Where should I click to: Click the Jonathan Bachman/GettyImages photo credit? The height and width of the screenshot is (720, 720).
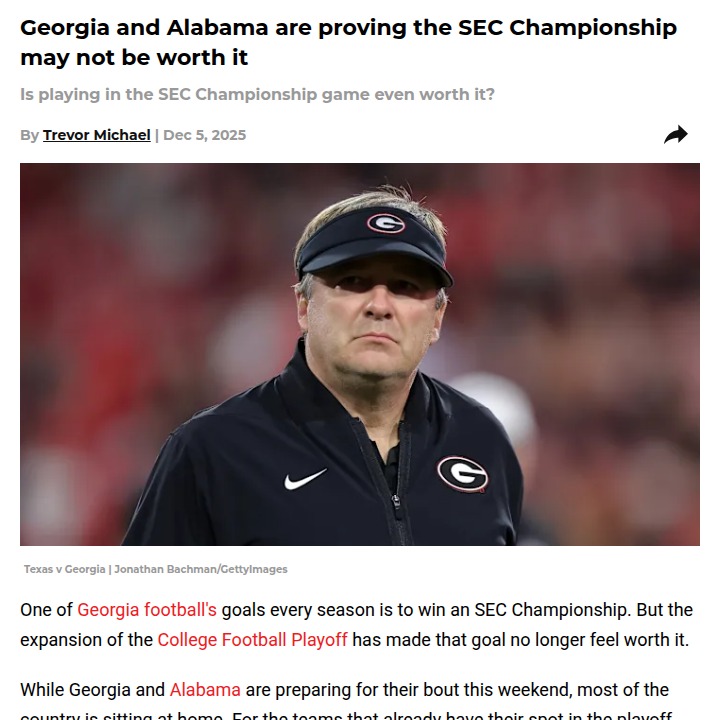pyautogui.click(x=200, y=570)
